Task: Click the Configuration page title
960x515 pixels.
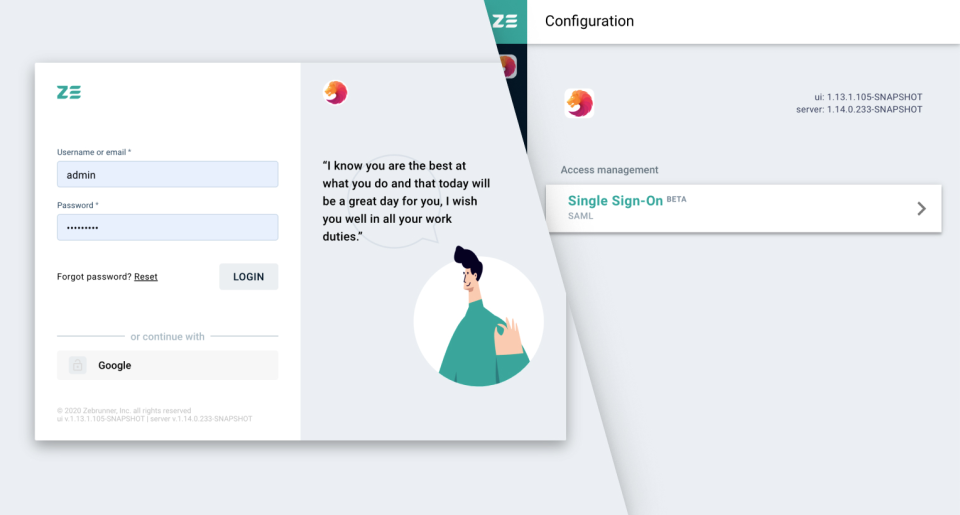Action: [x=589, y=21]
